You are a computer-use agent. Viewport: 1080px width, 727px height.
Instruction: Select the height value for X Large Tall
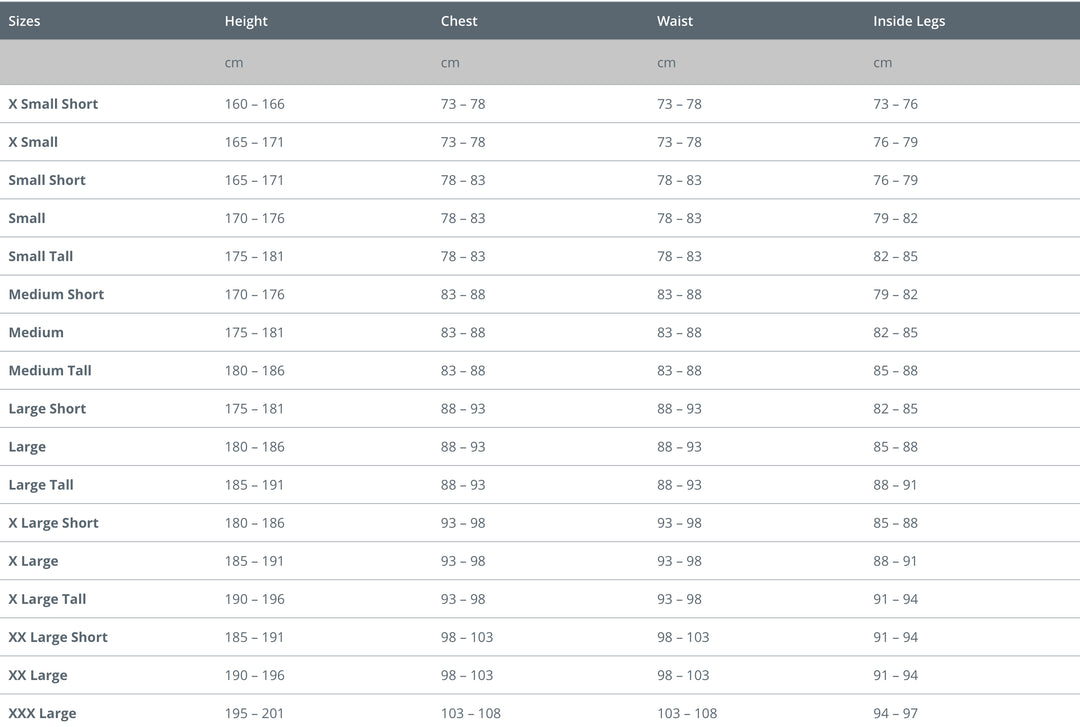254,599
